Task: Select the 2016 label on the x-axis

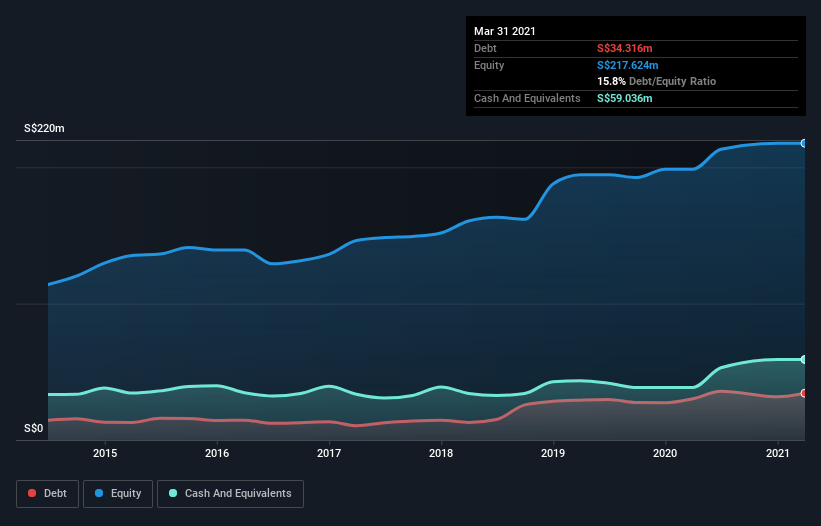Action: click(217, 454)
